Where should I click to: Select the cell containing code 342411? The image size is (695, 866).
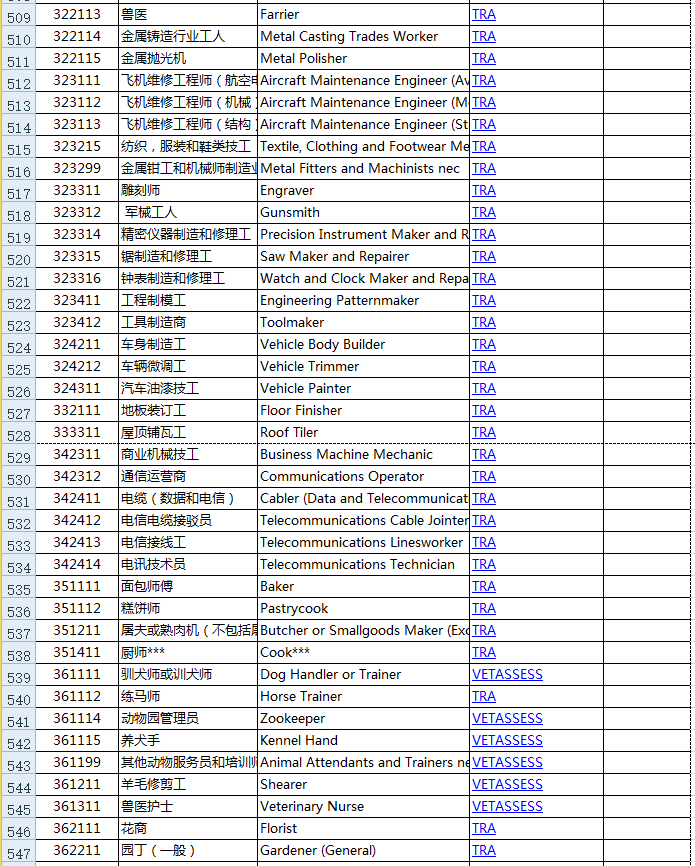pyautogui.click(x=77, y=499)
